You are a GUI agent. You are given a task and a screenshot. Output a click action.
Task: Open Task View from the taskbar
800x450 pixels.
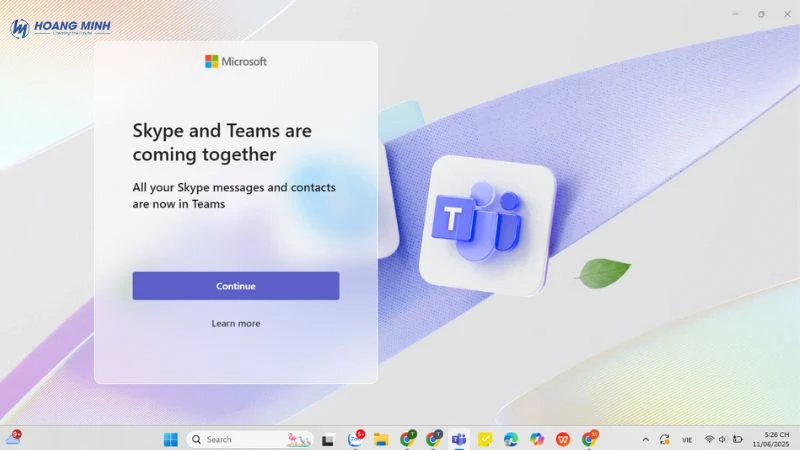328,439
